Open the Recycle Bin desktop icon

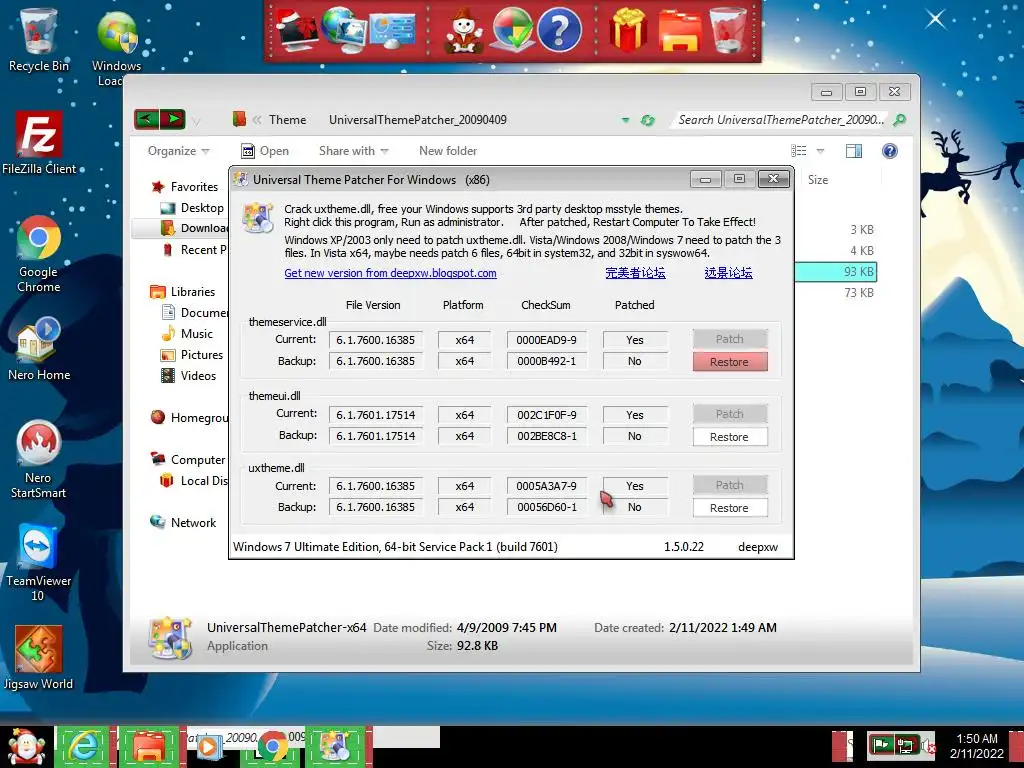pos(39,40)
